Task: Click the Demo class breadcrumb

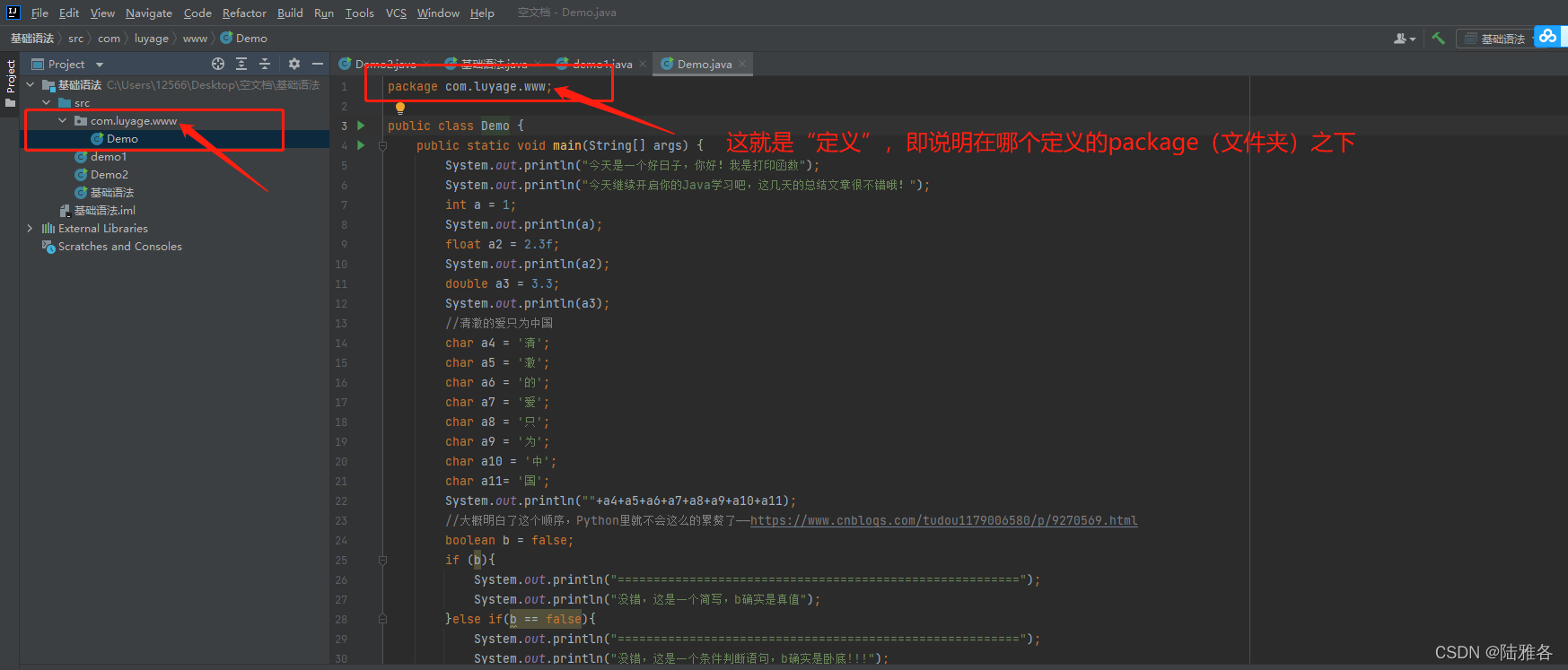Action: (244, 39)
